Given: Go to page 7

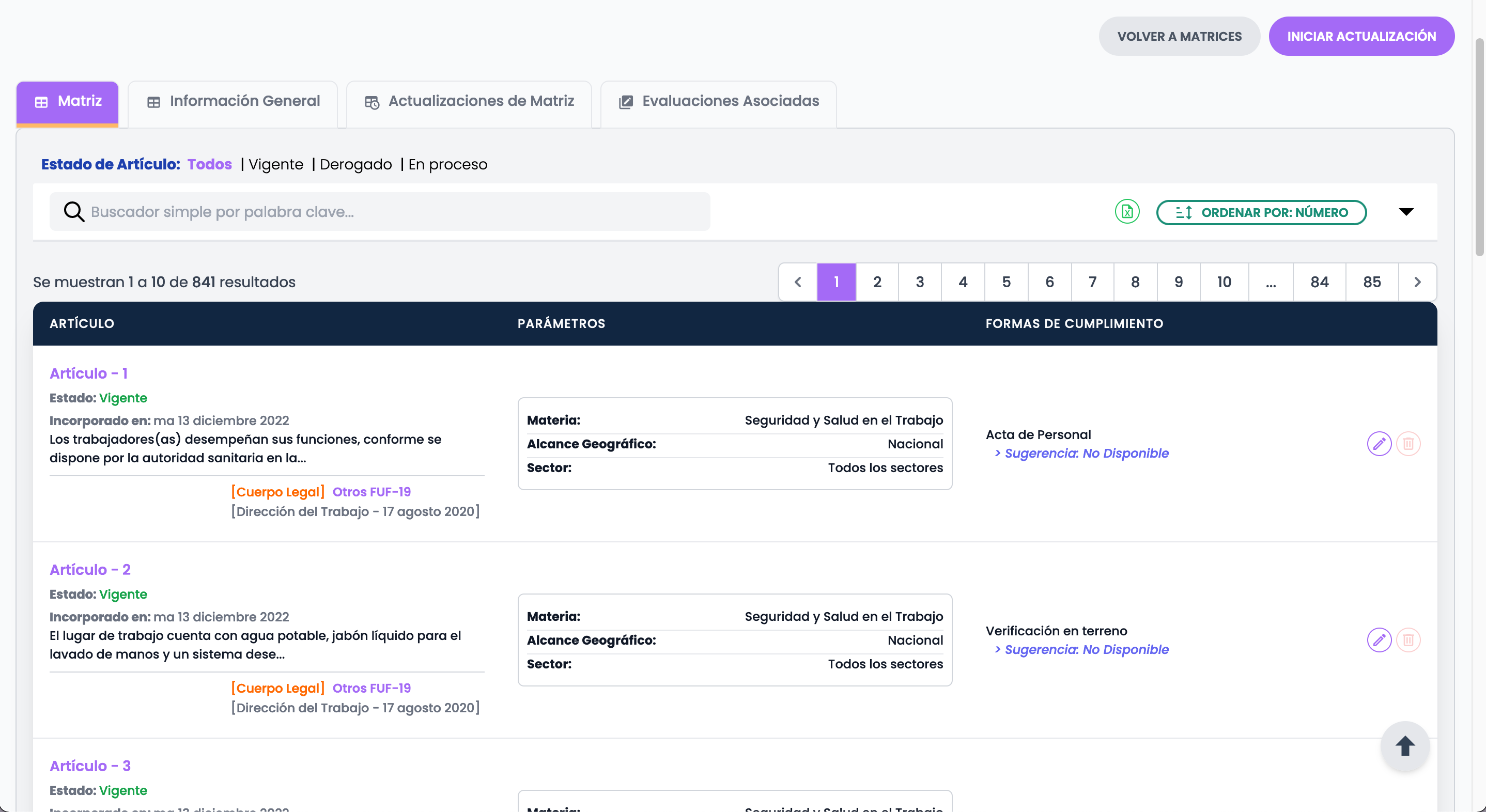Looking at the screenshot, I should (1093, 282).
